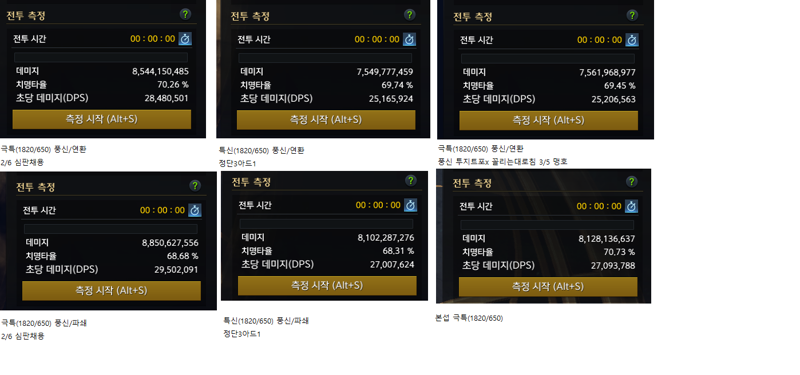Click 측정 시작 (Alt+S) under 25,206,563 DPS
The width and height of the screenshot is (800, 375).
[x=548, y=120]
